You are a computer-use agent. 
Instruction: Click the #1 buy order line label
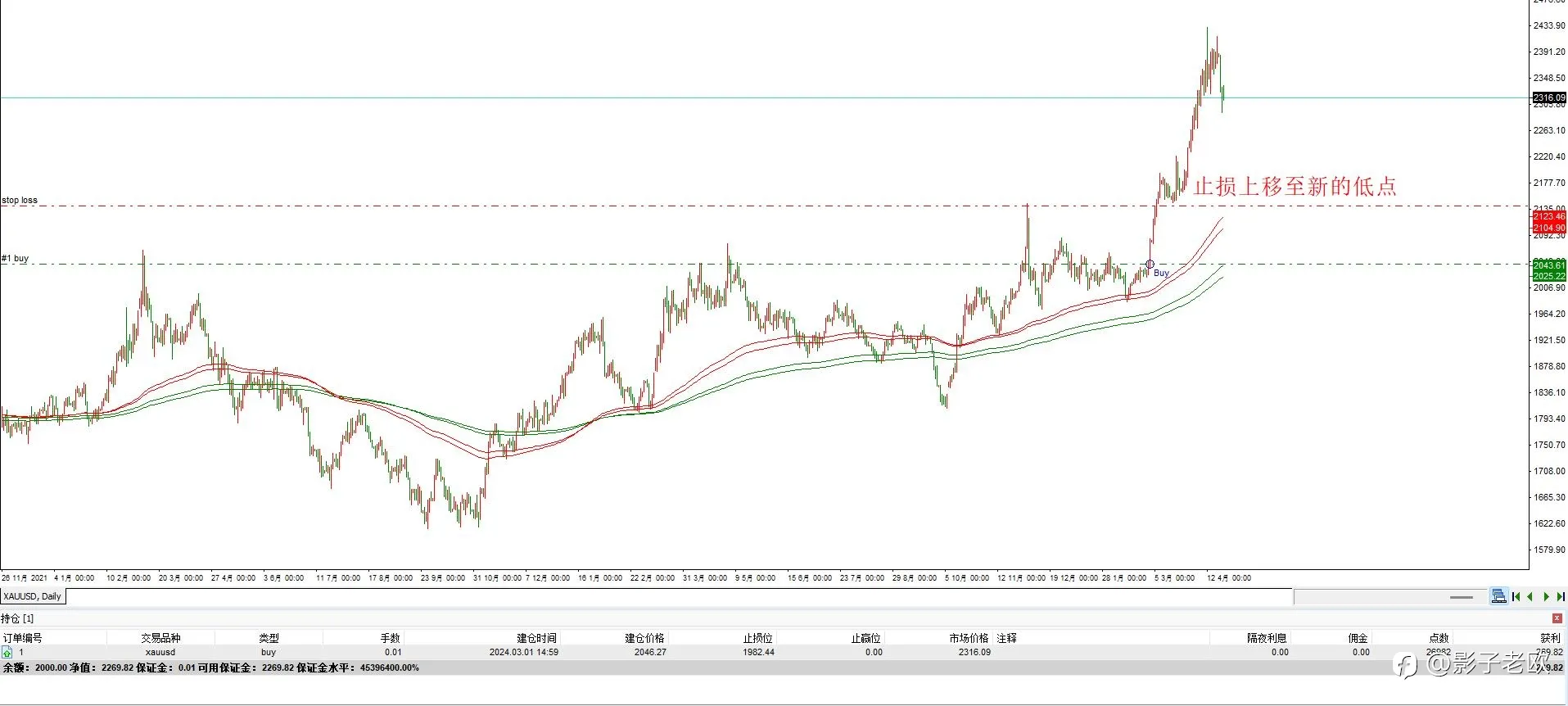[x=15, y=258]
